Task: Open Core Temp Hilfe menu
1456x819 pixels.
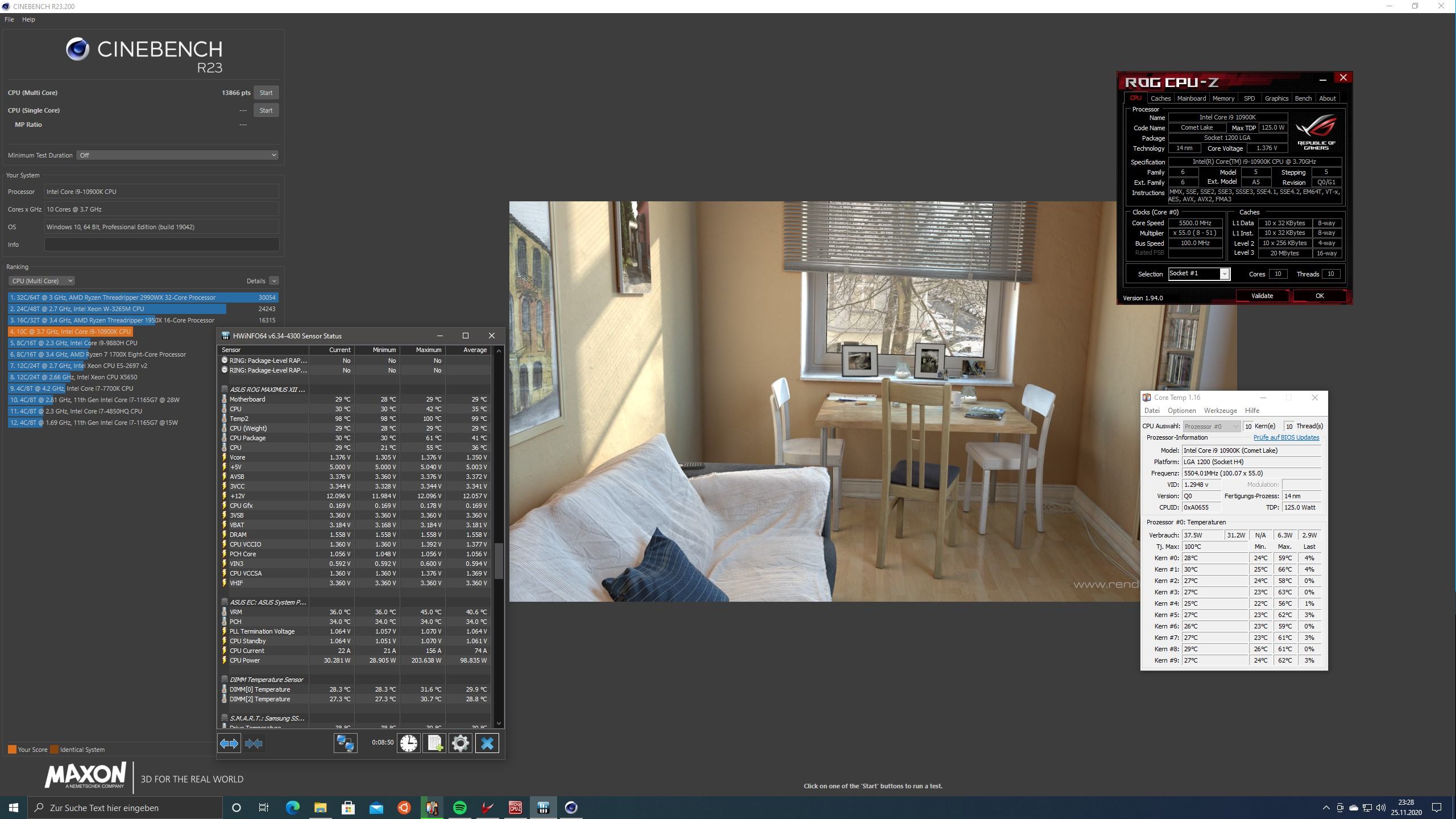Action: coord(1252,411)
